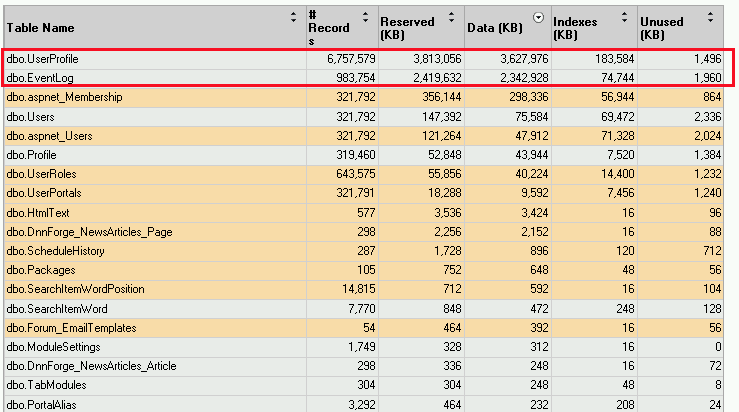Select the dbo.PortalAlias table name
The width and height of the screenshot is (739, 412).
41,404
